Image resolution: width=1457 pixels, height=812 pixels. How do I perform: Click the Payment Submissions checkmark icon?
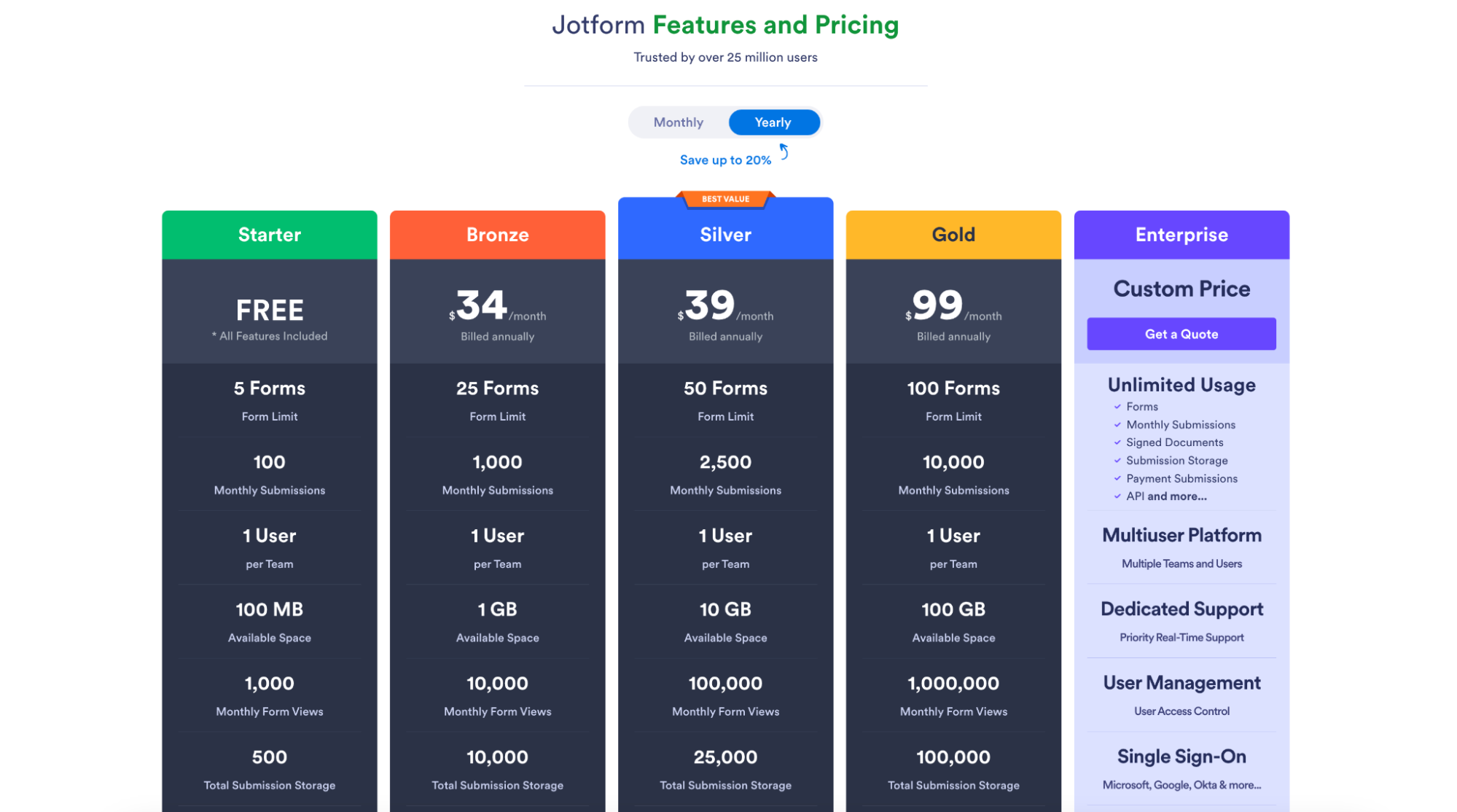(x=1117, y=479)
